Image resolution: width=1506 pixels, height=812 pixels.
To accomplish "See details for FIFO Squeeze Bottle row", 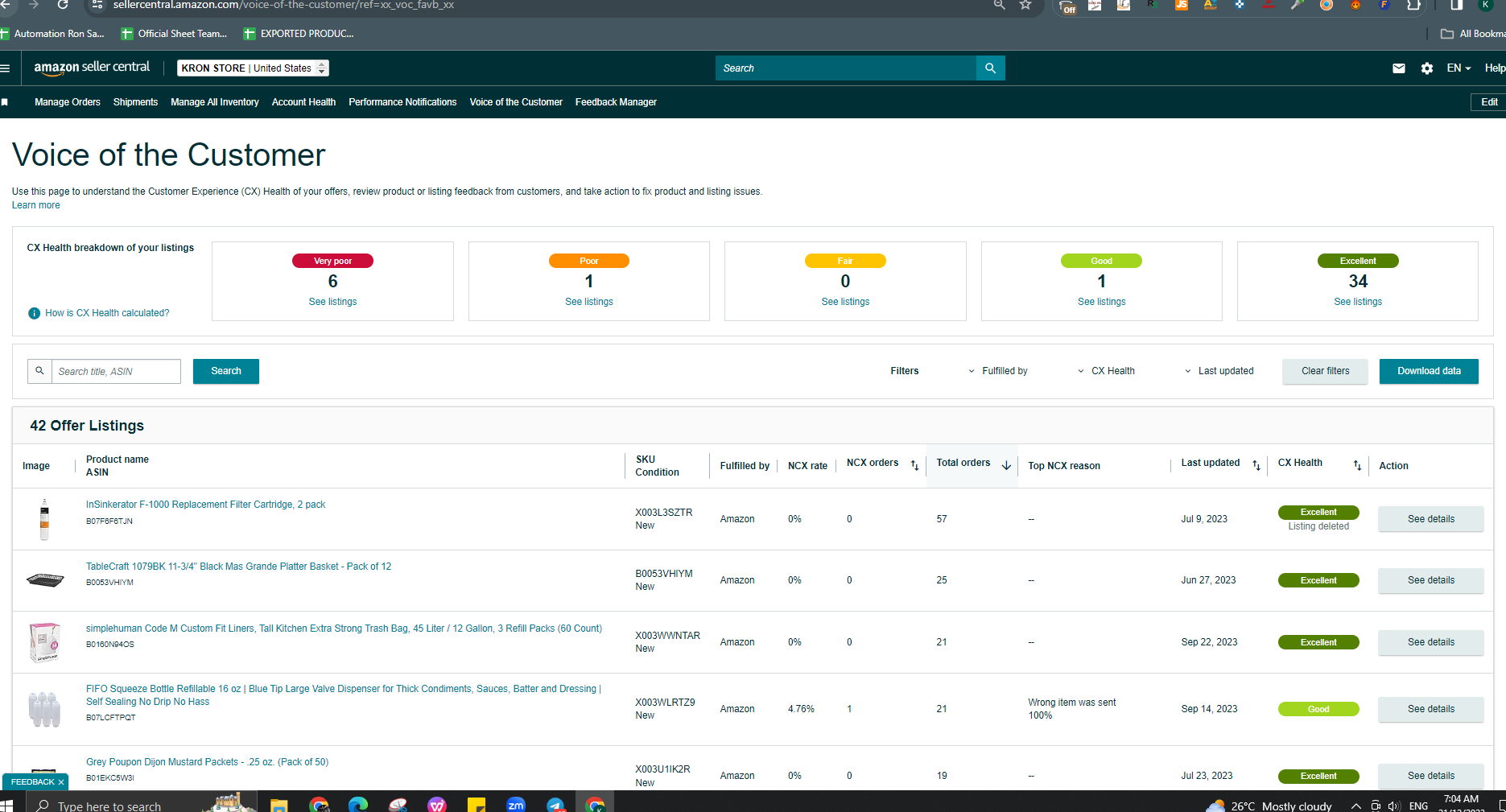I will click(x=1430, y=709).
